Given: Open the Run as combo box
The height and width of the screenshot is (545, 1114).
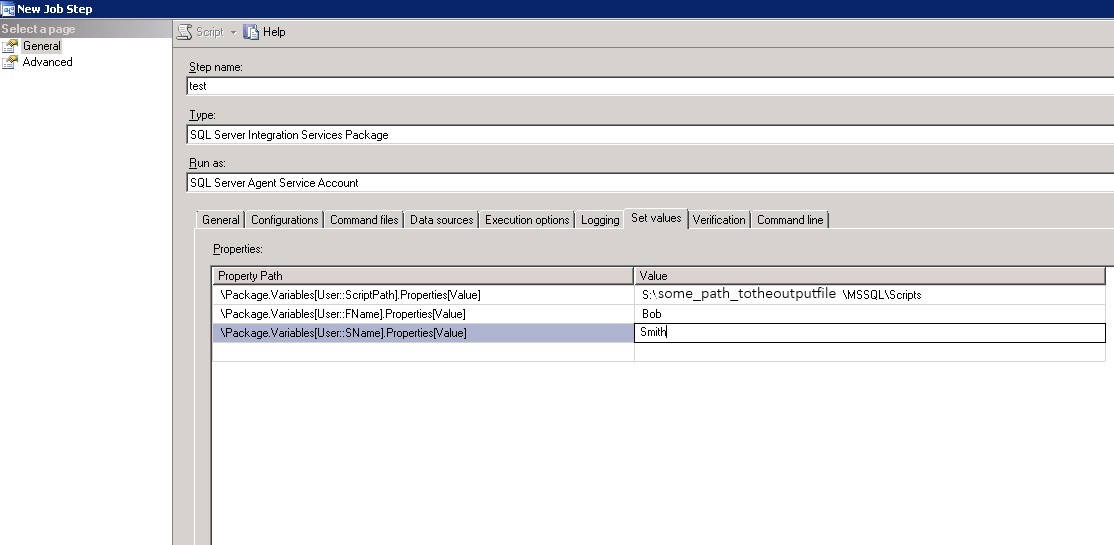Looking at the screenshot, I should click(x=650, y=183).
